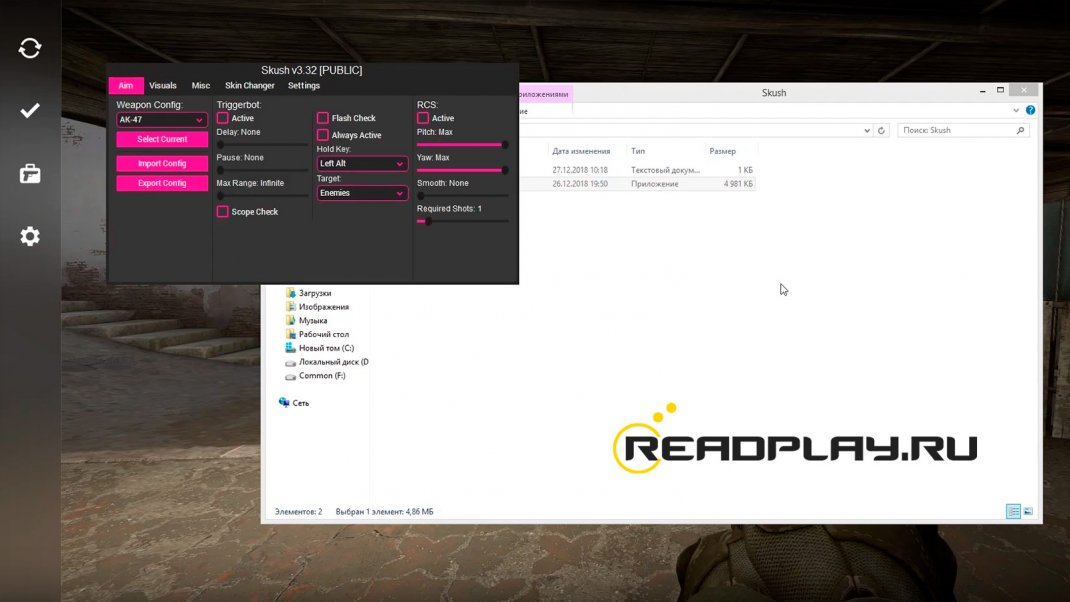Select the Сеть network icon
Screen dimensions: 1070x602
tap(284, 403)
